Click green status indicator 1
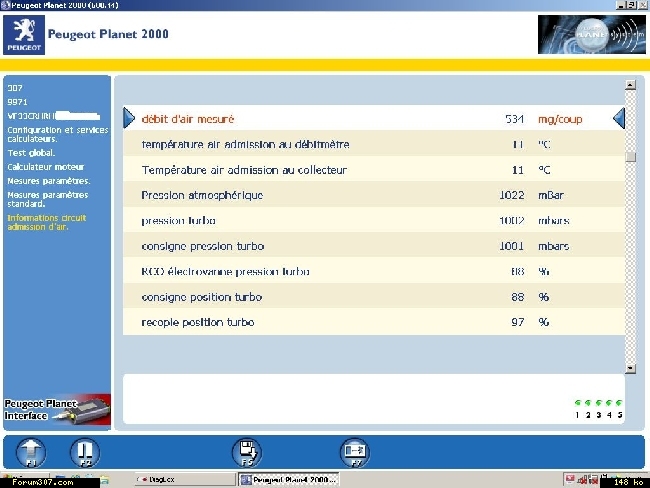 point(577,403)
